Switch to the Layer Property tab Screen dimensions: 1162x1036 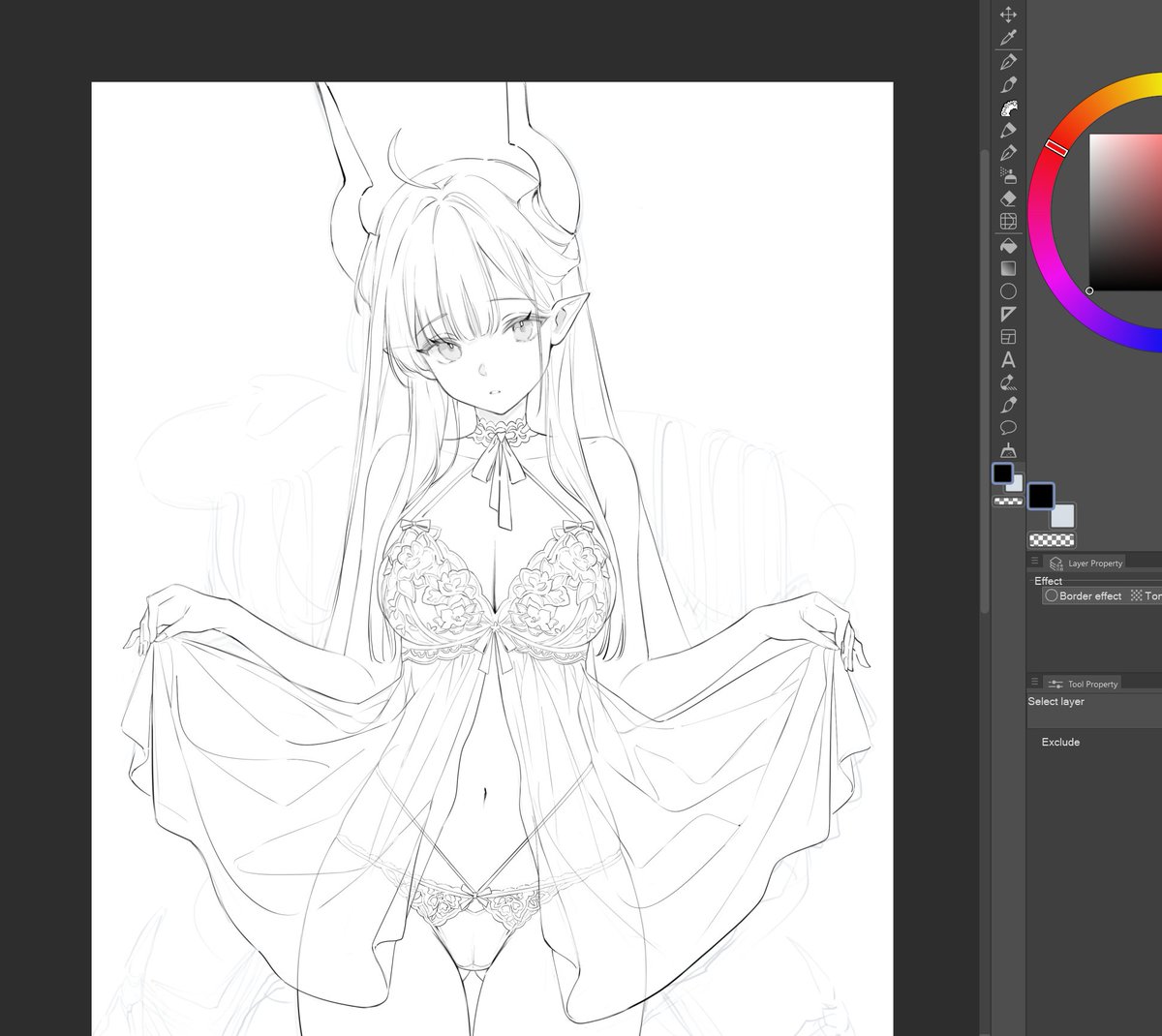coord(1086,564)
